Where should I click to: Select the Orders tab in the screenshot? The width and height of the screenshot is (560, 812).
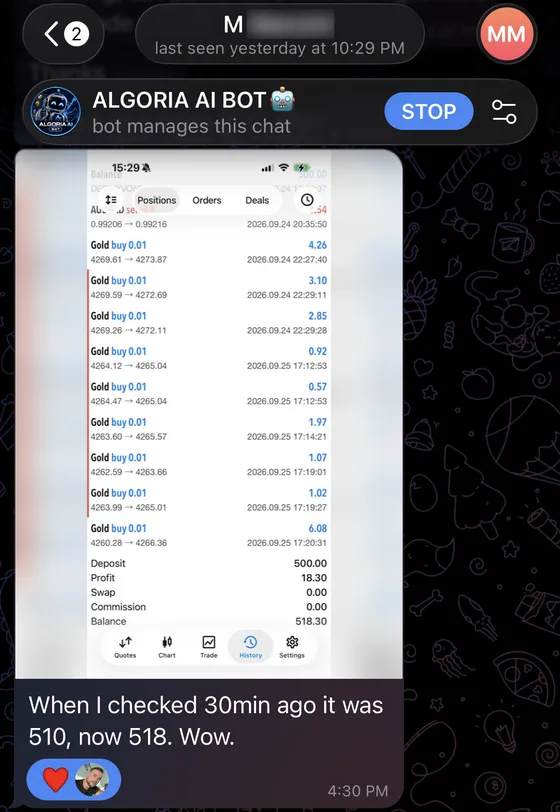207,200
